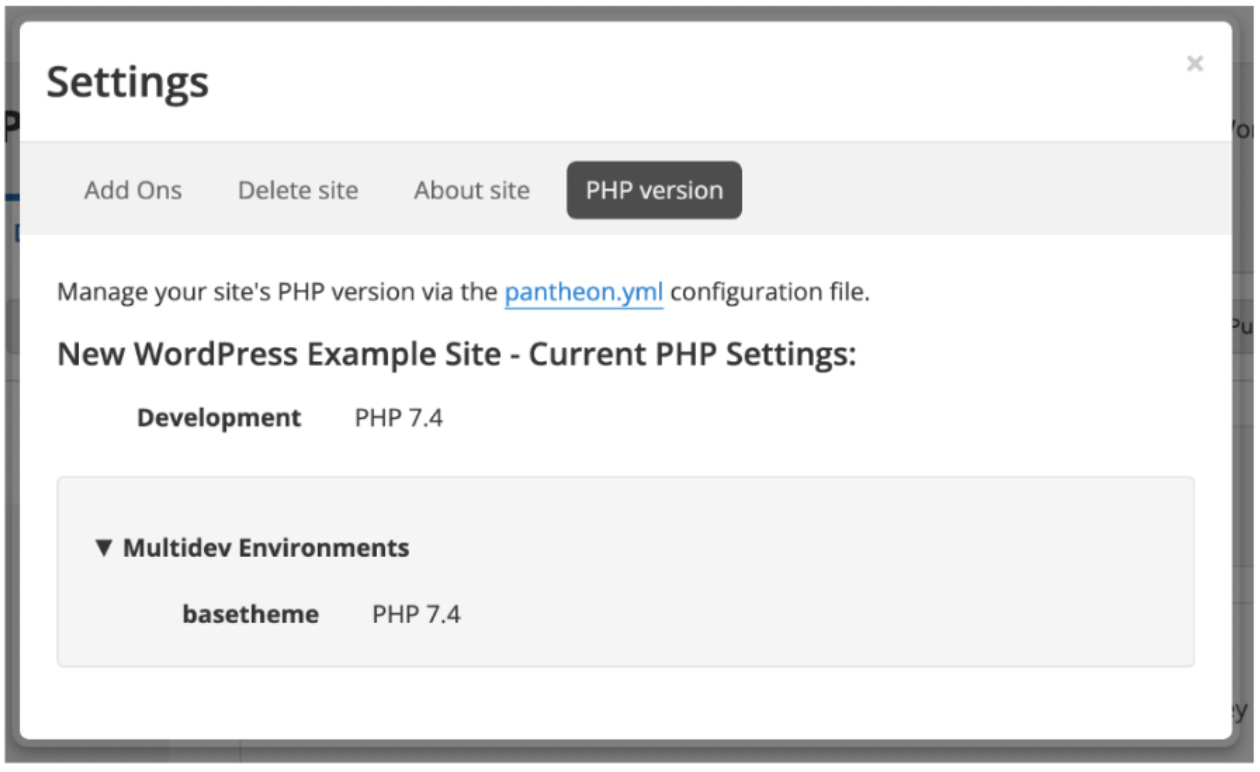Click the words 'configuration file' after link
Screen dimensions: 1260x772
coord(770,293)
